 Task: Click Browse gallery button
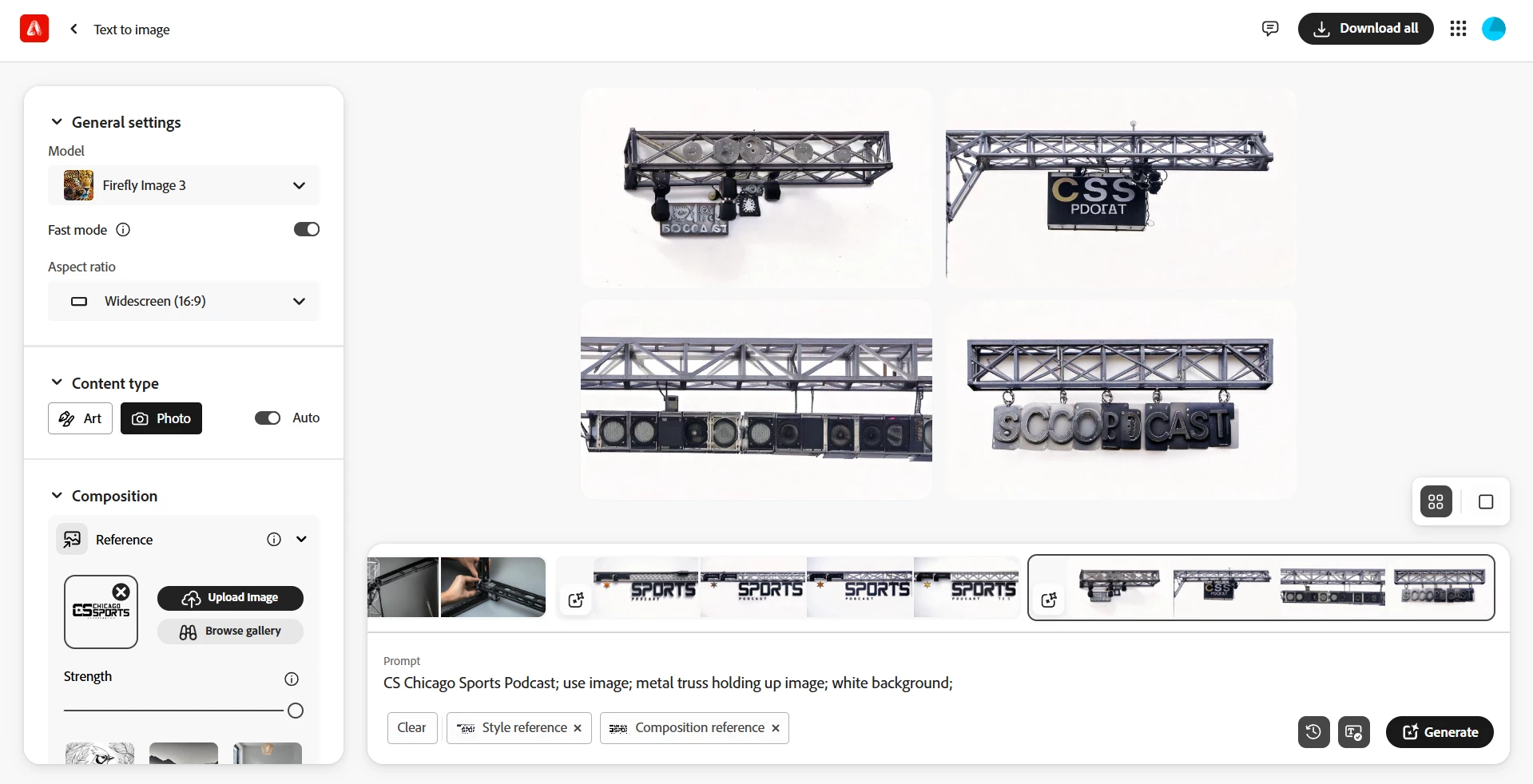pyautogui.click(x=230, y=632)
